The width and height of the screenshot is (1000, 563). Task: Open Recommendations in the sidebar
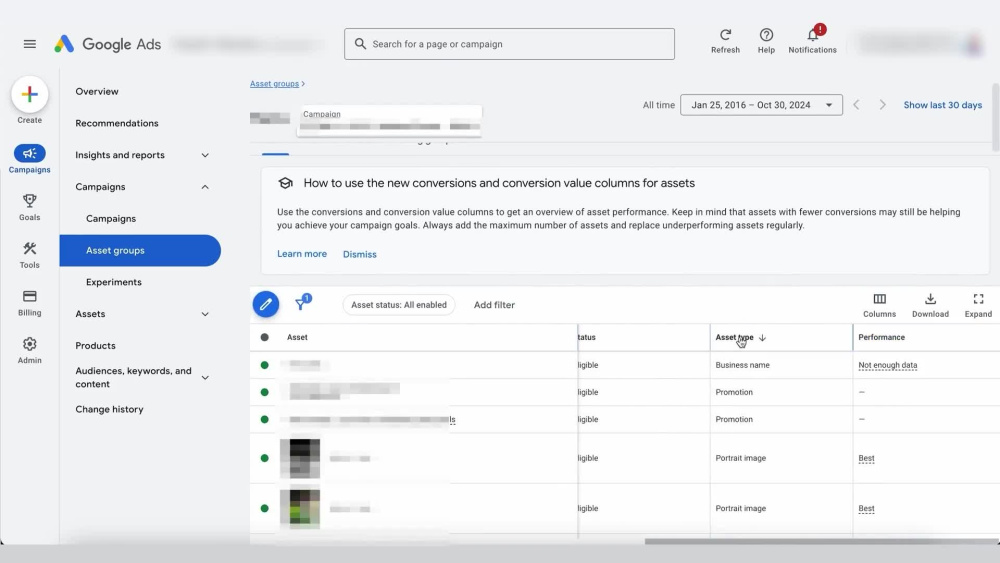coord(117,123)
